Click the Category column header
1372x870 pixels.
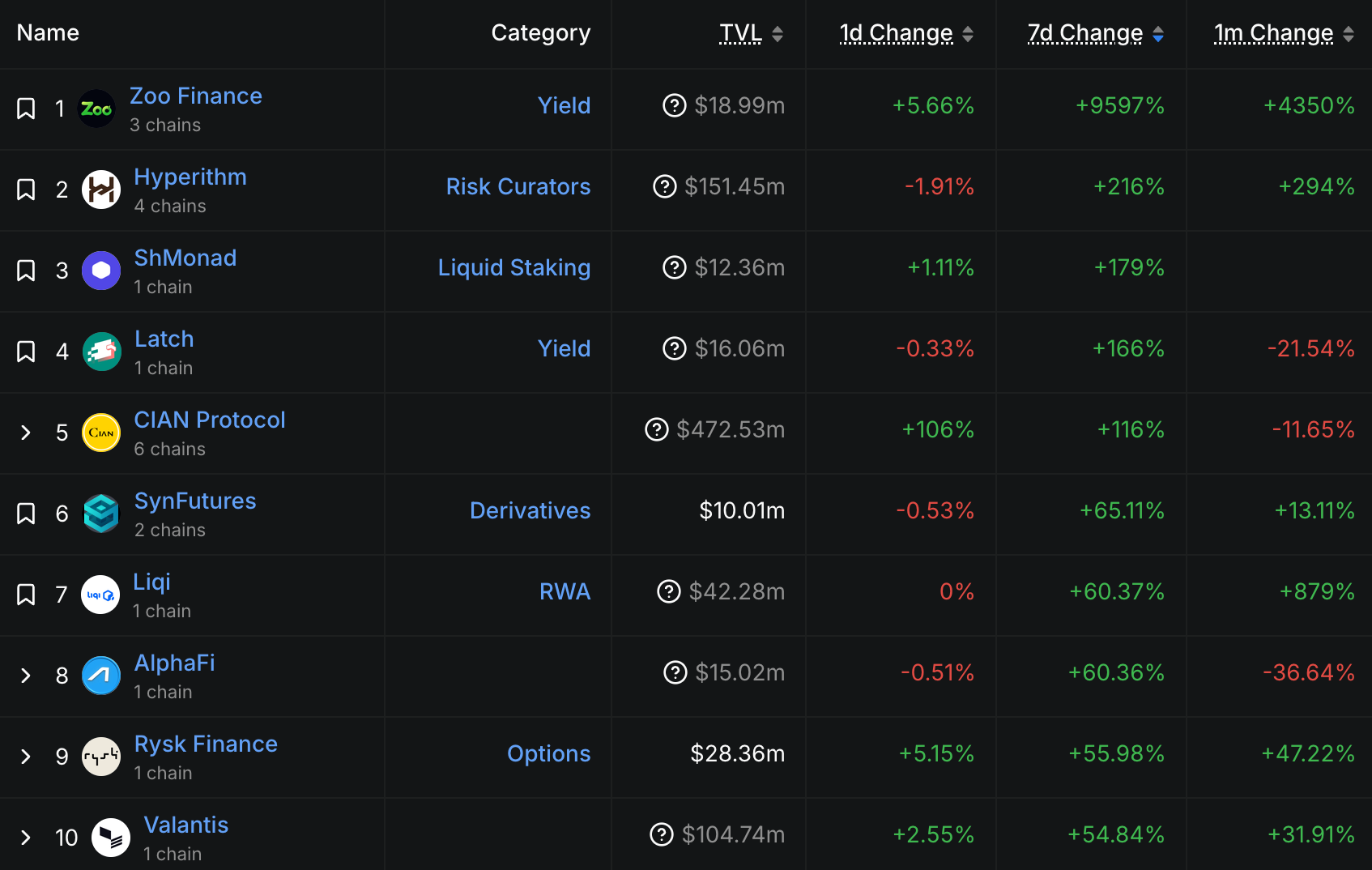[x=541, y=33]
